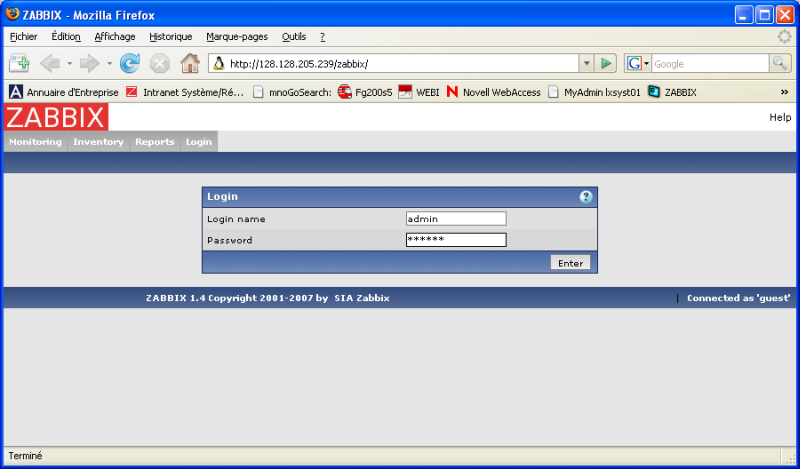
Task: Click "Connected as 'guest'" footer text
Action: [x=738, y=298]
